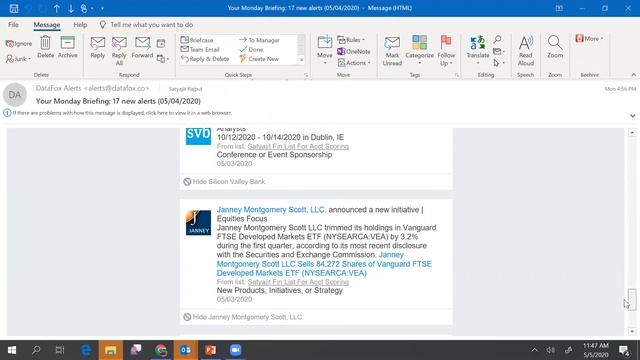Viewport: 640px width, 360px height.
Task: Open Satyajit Fin List link under Janney alert
Action: tap(298, 282)
